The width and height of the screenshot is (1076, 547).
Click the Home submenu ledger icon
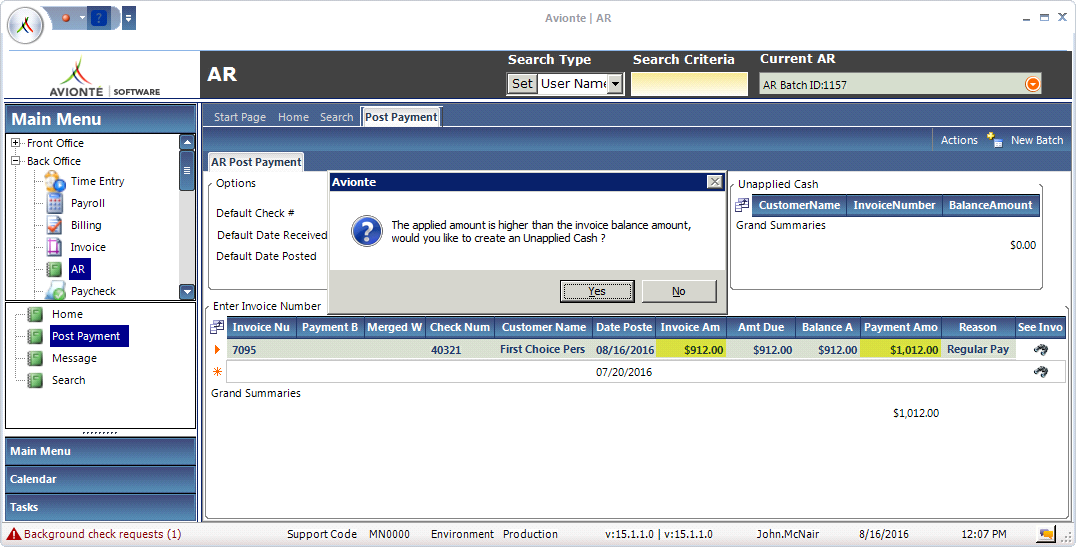35,314
